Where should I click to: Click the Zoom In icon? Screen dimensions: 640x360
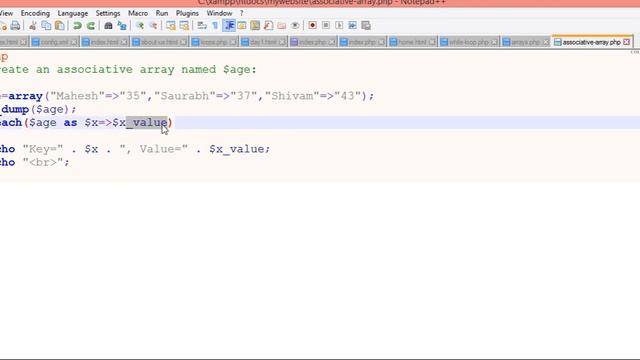[140, 26]
